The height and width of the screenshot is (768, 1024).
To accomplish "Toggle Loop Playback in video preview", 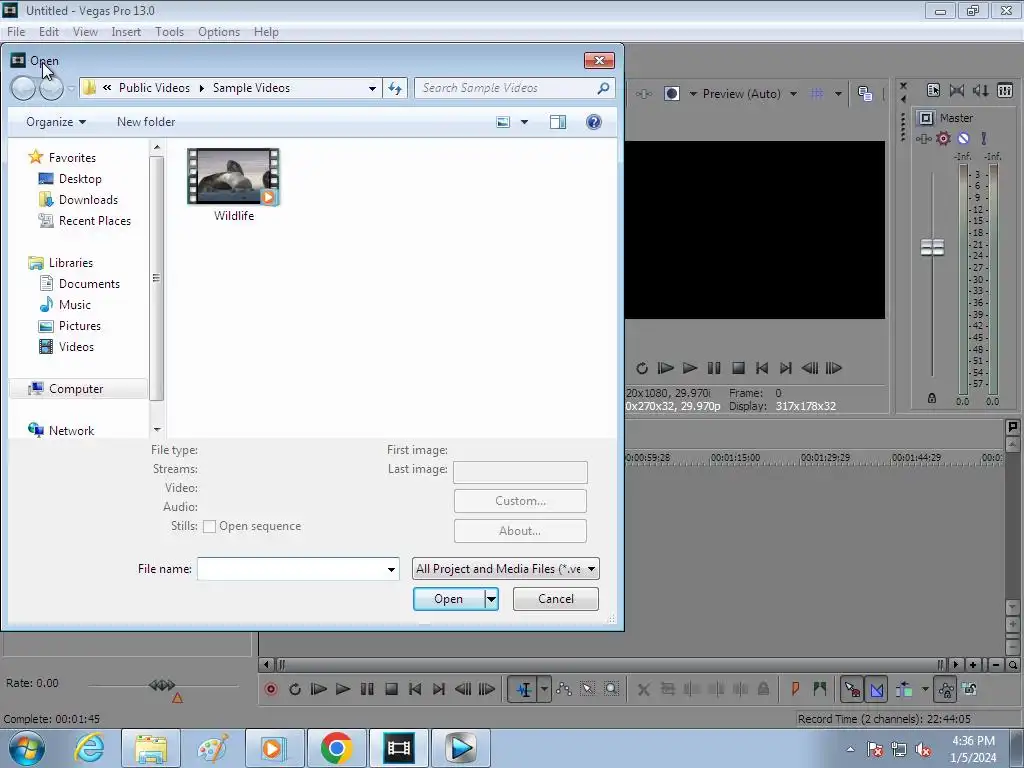I will click(x=642, y=368).
